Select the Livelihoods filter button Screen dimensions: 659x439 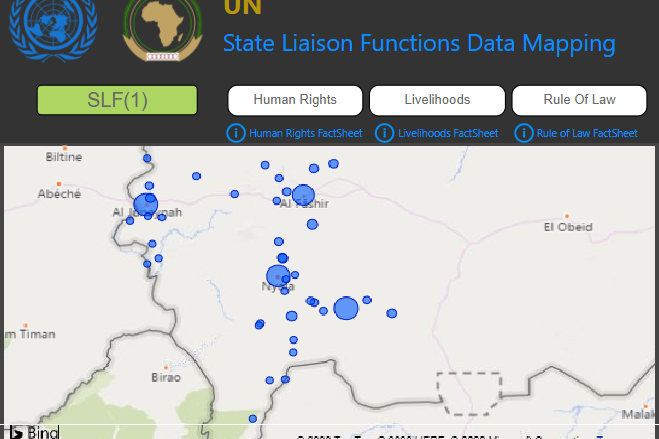[x=437, y=100]
